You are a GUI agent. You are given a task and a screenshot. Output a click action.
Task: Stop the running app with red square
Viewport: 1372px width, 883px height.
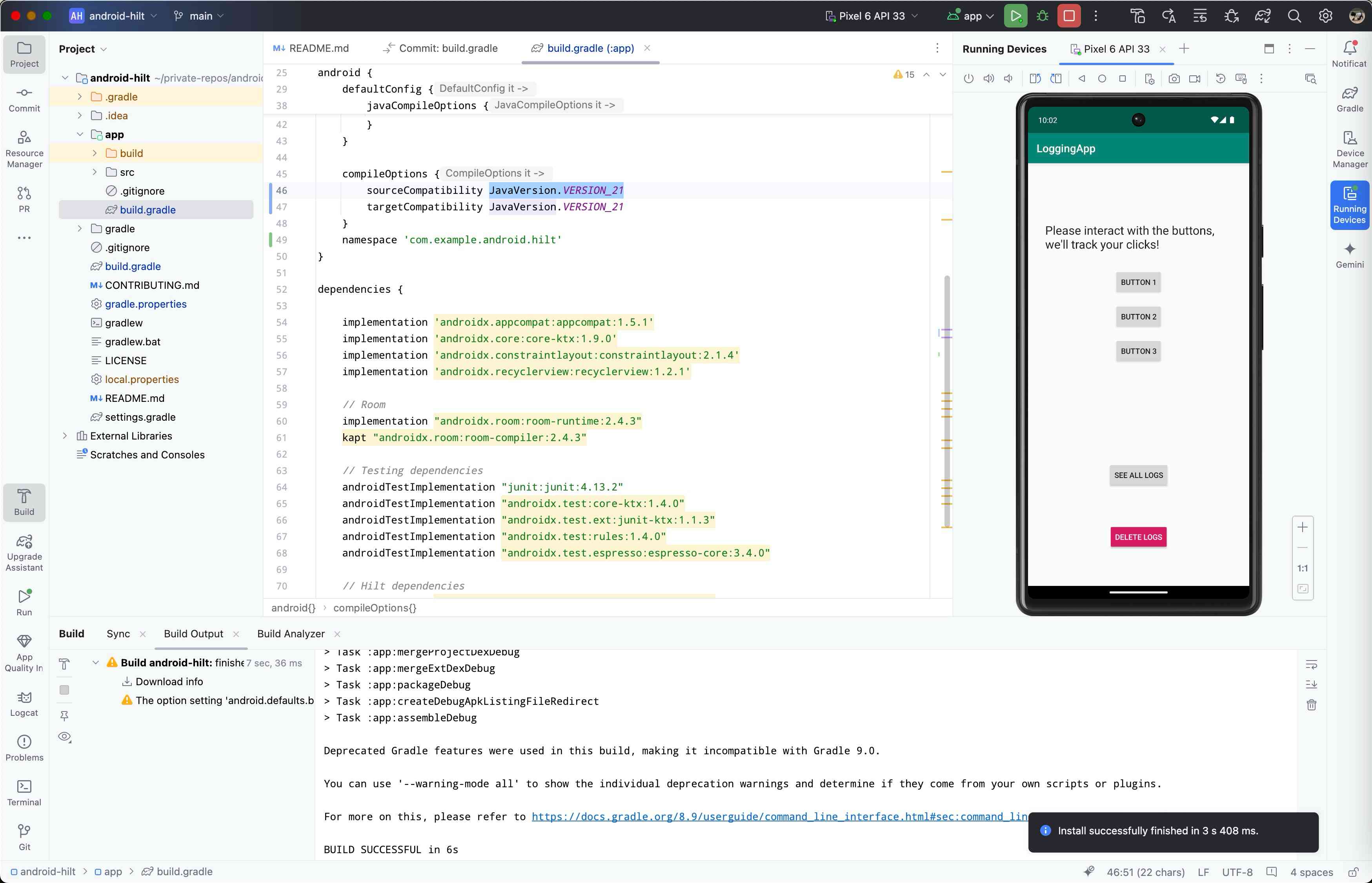point(1069,16)
